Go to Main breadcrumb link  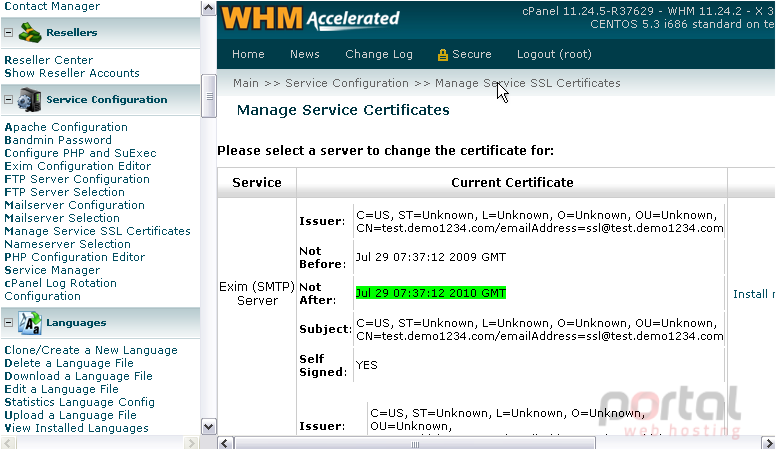pos(246,83)
